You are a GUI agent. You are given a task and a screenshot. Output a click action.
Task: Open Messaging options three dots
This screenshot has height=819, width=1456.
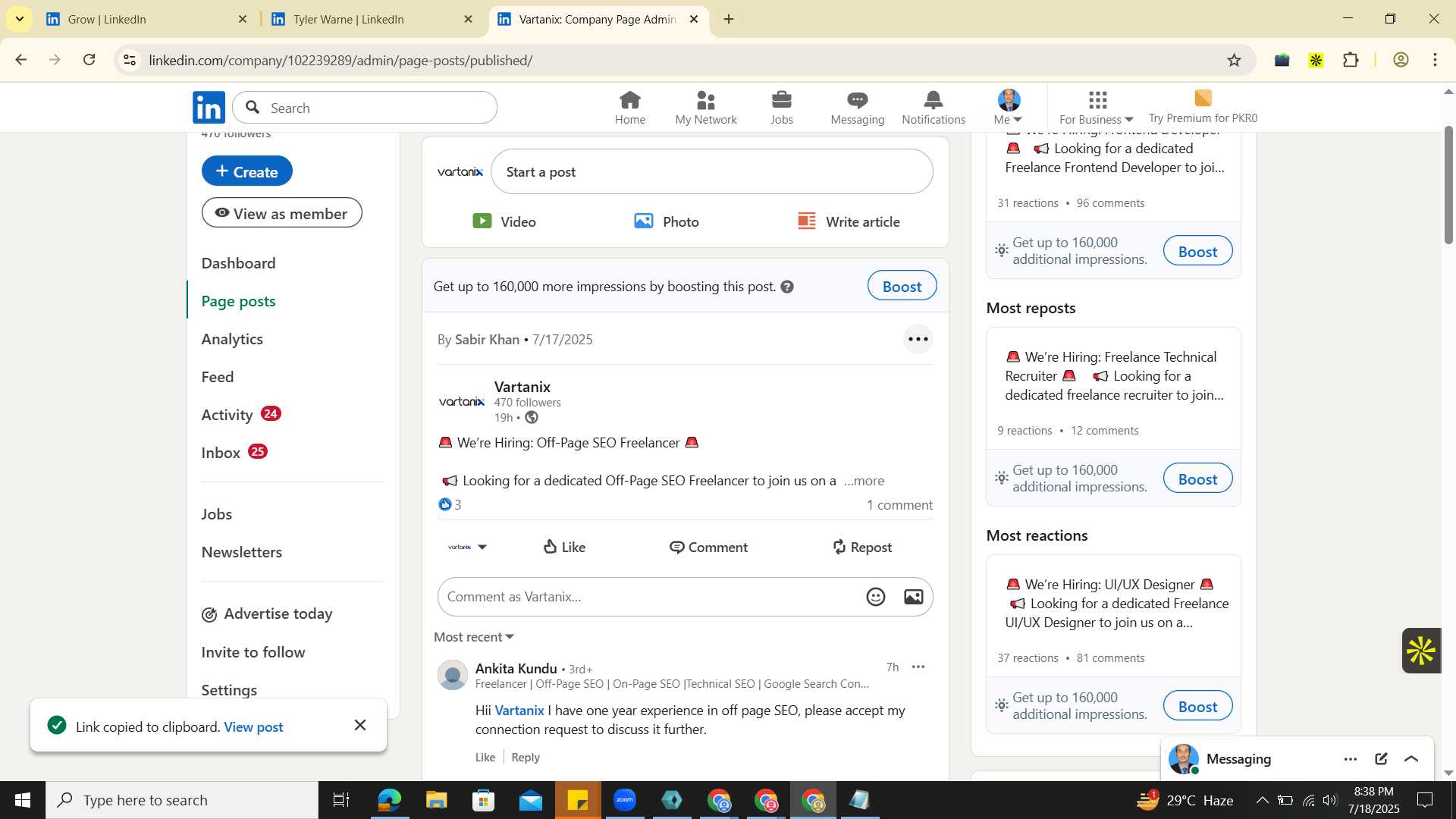coord(1351,759)
